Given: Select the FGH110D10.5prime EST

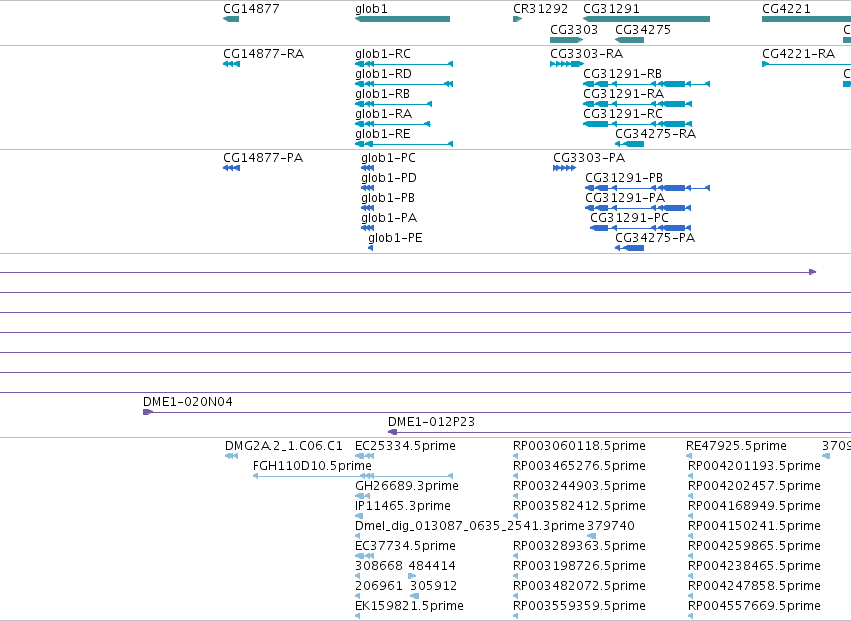Looking at the screenshot, I should (353, 476).
